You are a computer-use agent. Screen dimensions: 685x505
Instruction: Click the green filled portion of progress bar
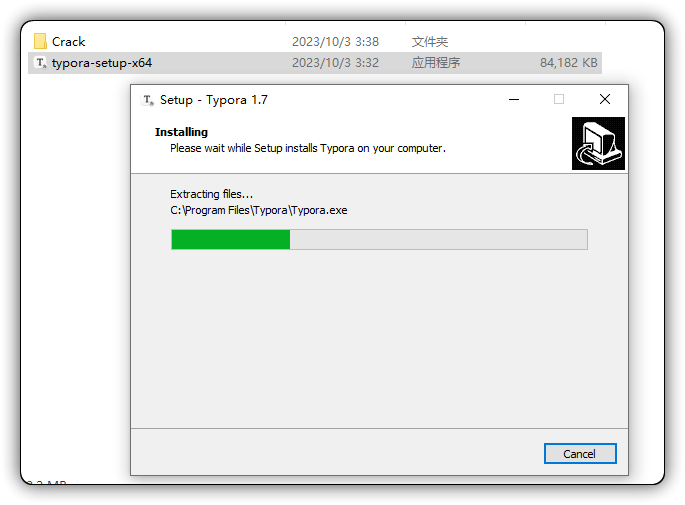click(231, 239)
